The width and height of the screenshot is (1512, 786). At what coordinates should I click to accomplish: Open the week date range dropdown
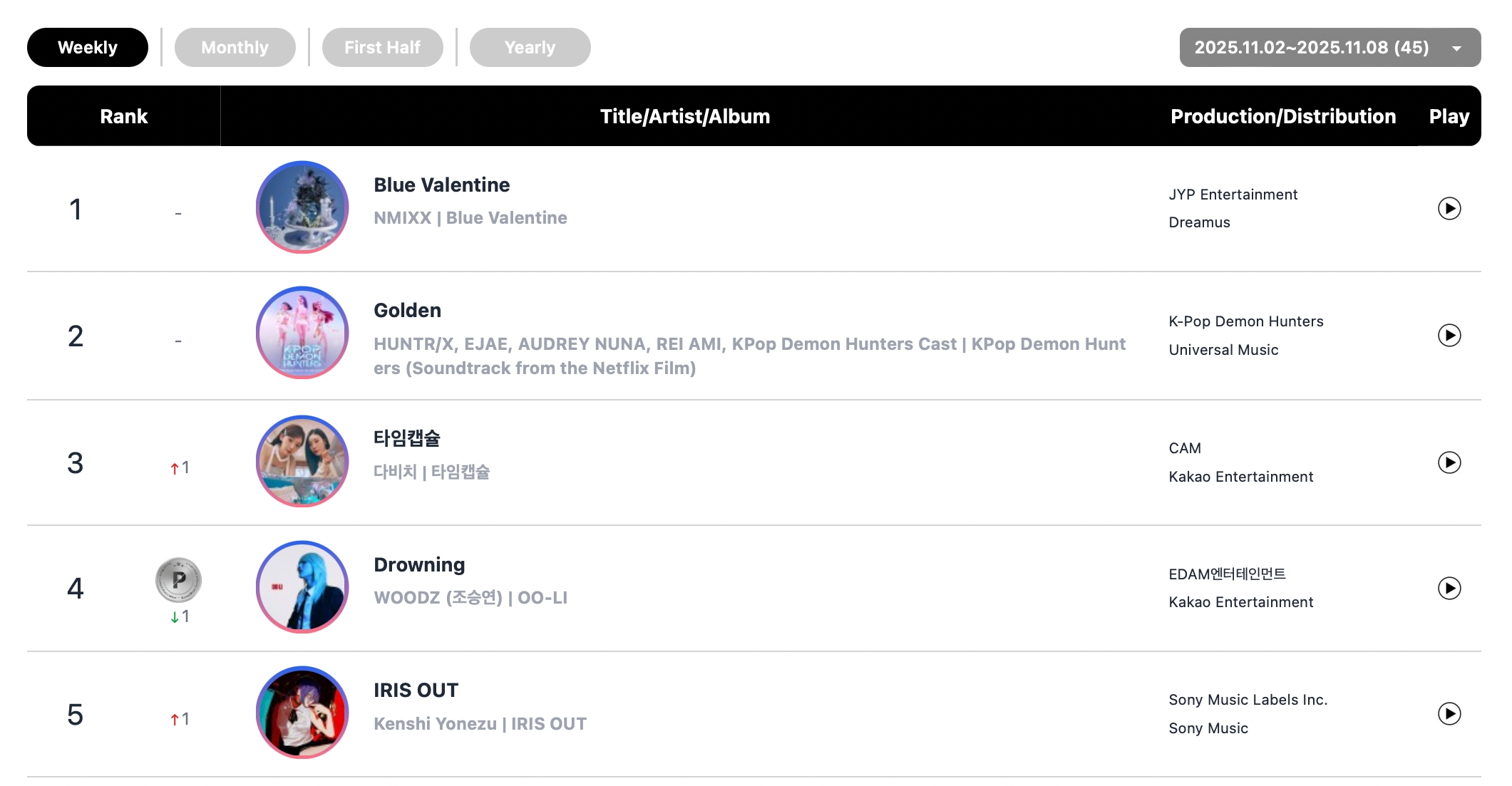pos(1330,48)
